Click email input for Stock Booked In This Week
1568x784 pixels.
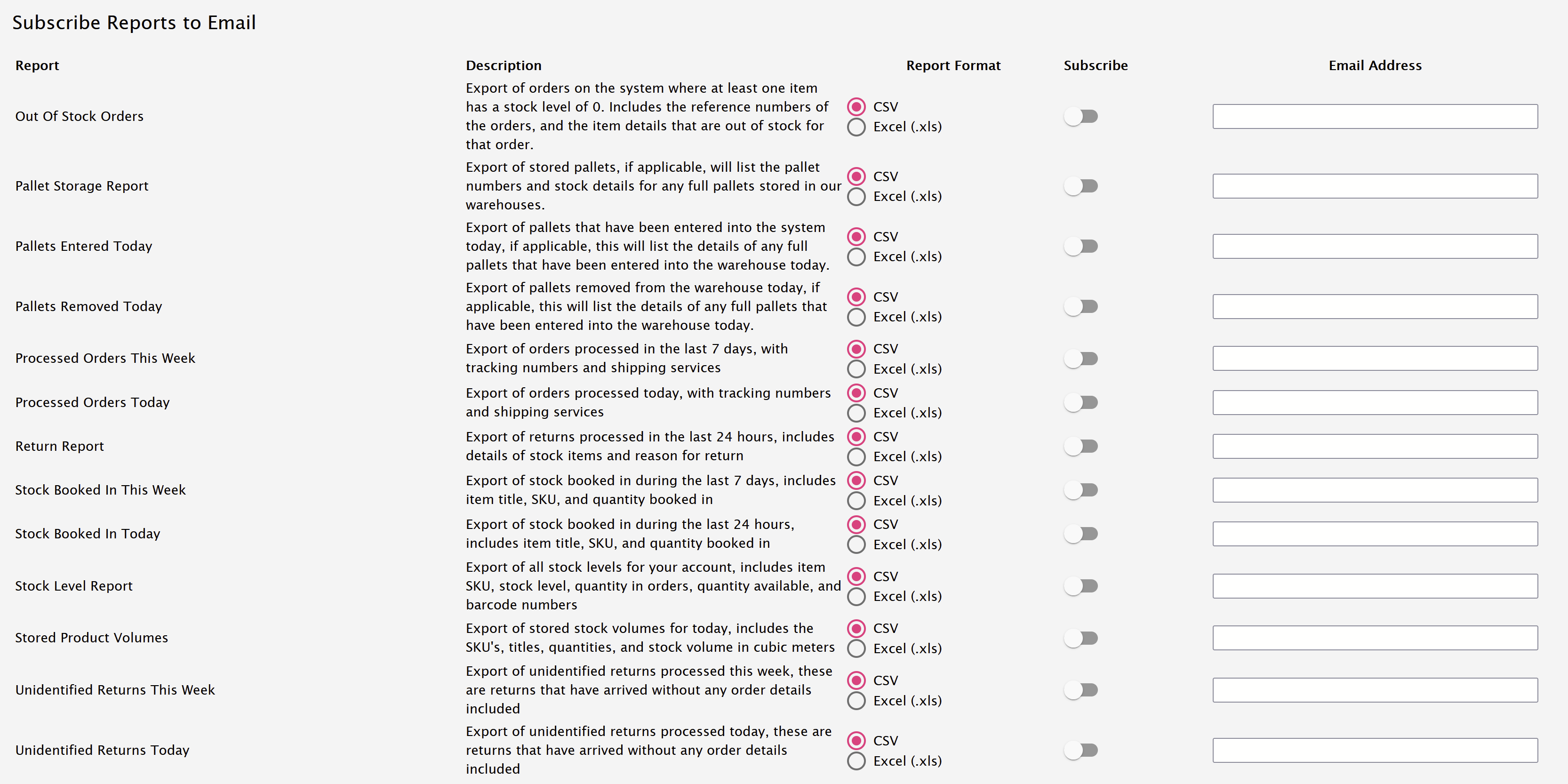pos(1375,490)
